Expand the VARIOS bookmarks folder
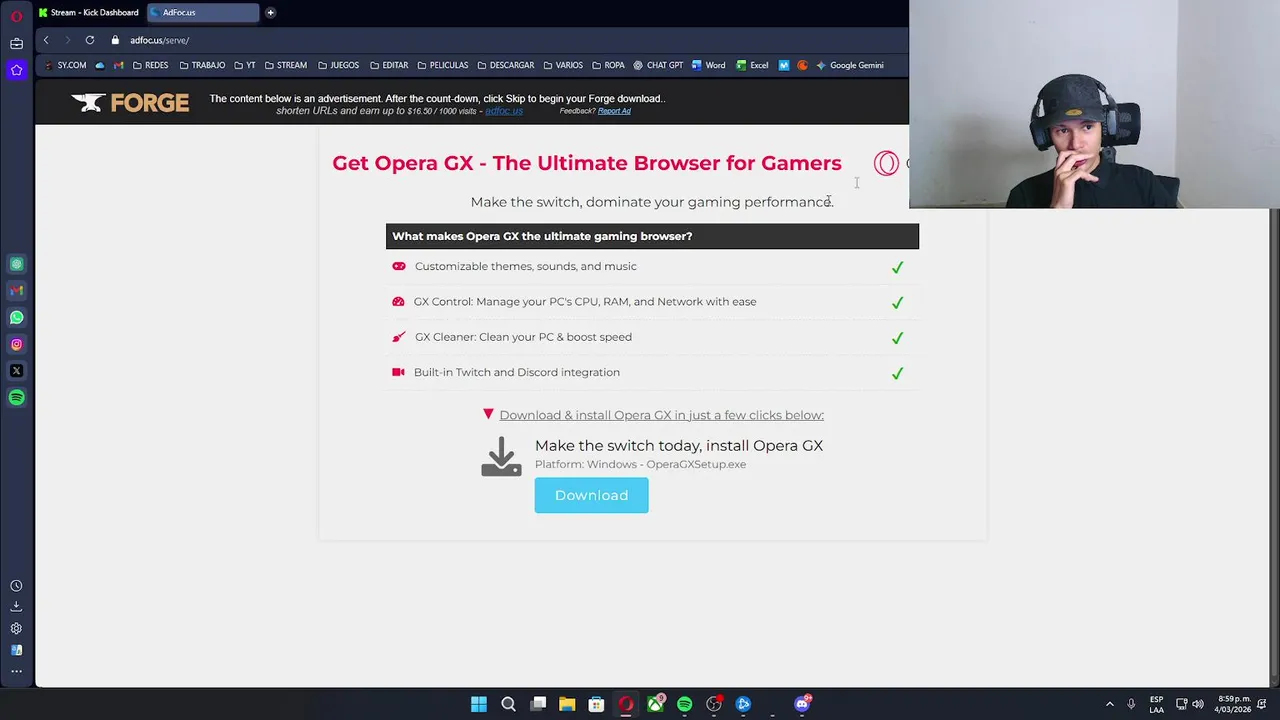The image size is (1280, 720). 563,65
